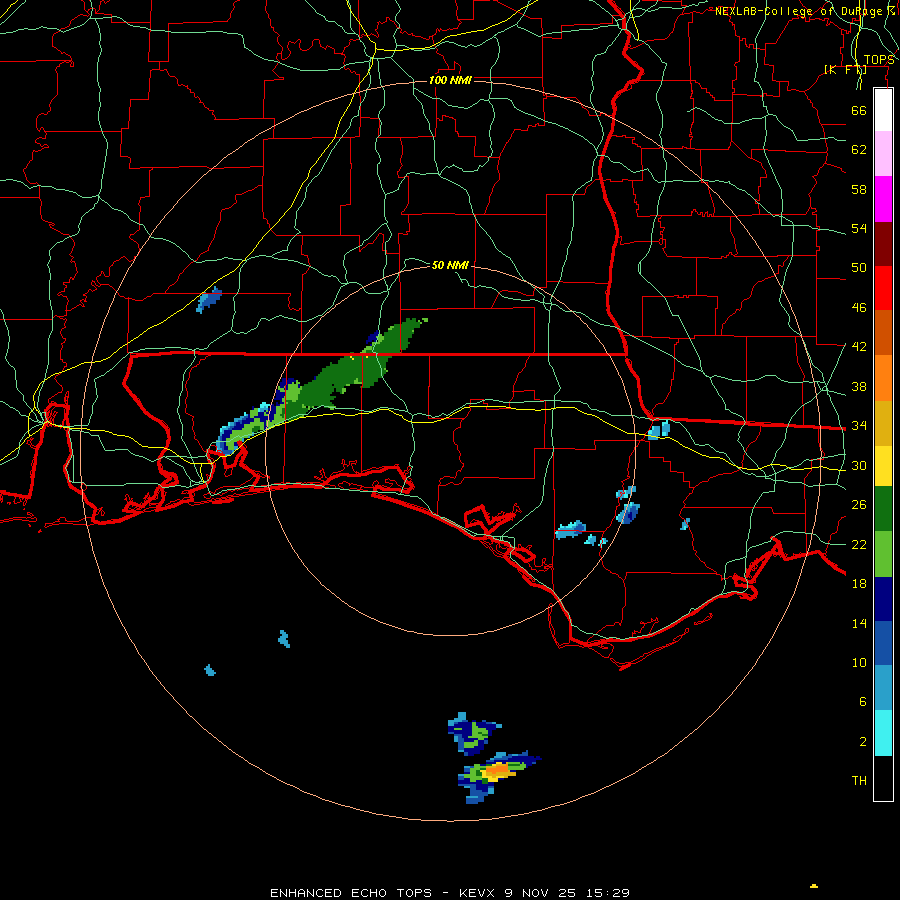
Task: Click the 2 value on the scale
Action: (x=863, y=742)
